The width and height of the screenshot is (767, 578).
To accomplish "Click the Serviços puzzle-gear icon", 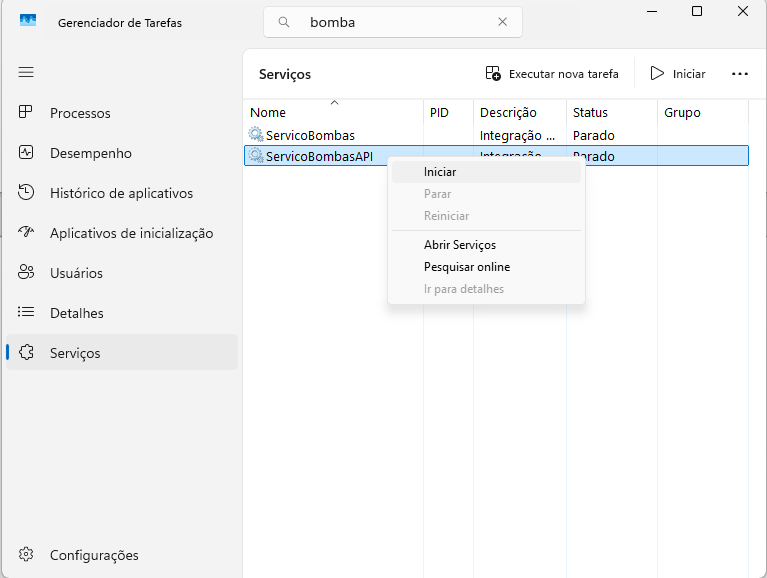I will (26, 352).
